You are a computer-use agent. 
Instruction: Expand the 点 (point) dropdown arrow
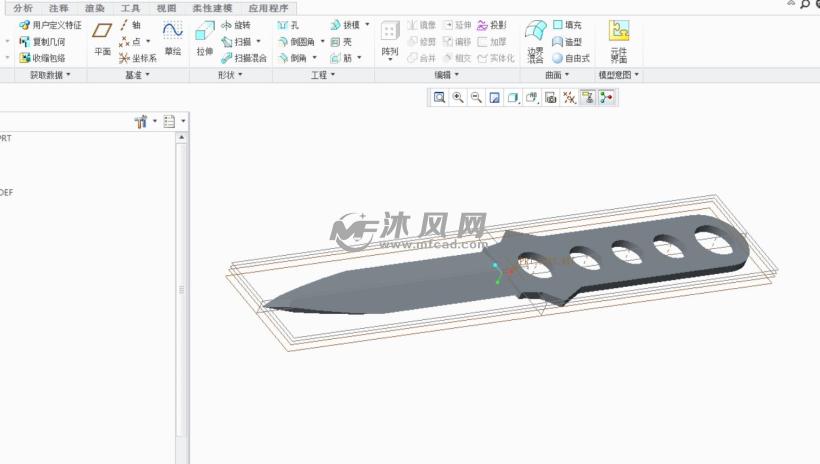point(149,41)
